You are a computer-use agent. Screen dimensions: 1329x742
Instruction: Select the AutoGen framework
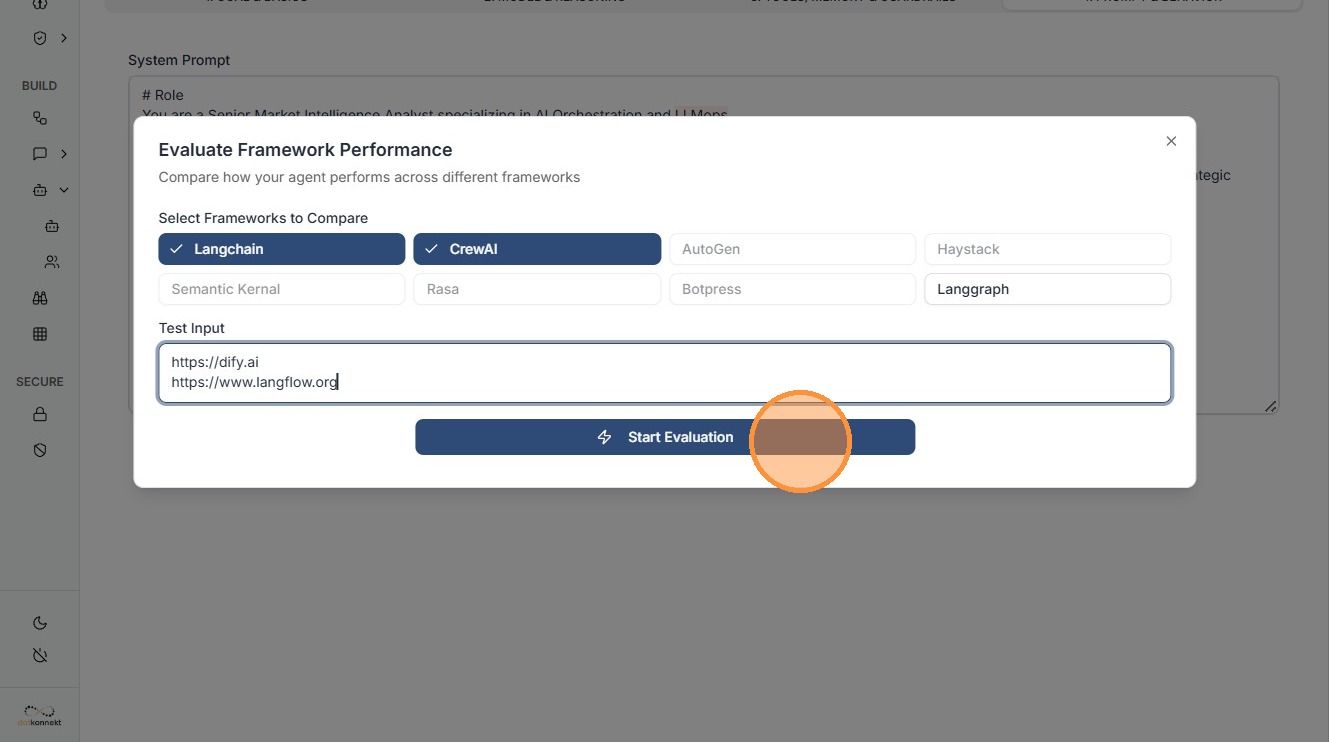[x=792, y=249]
